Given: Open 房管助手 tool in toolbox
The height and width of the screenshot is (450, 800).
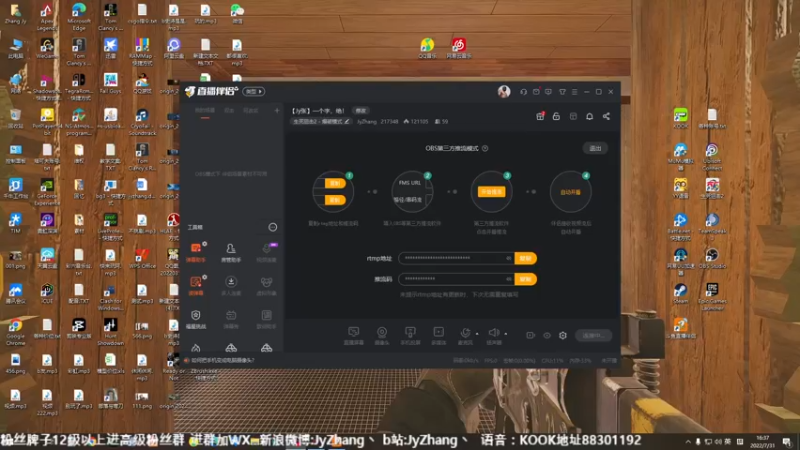Looking at the screenshot, I should pos(231,252).
